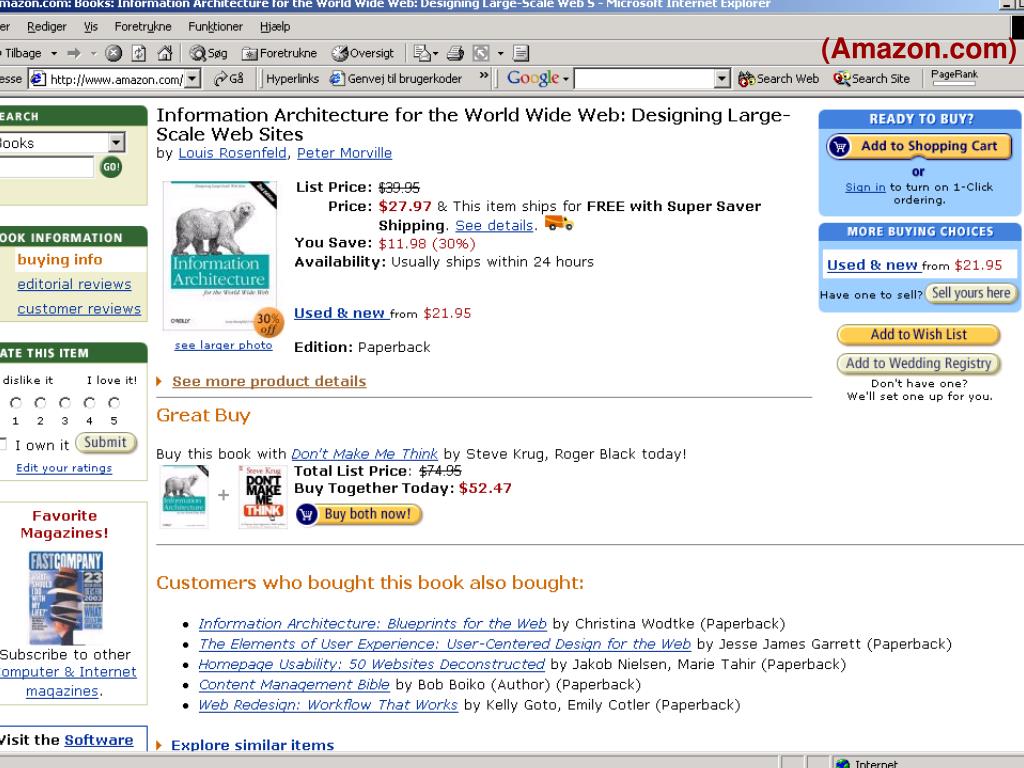Open the Foretrukne favorites toolbar button
Viewport: 1024px width, 768px height.
[x=280, y=53]
